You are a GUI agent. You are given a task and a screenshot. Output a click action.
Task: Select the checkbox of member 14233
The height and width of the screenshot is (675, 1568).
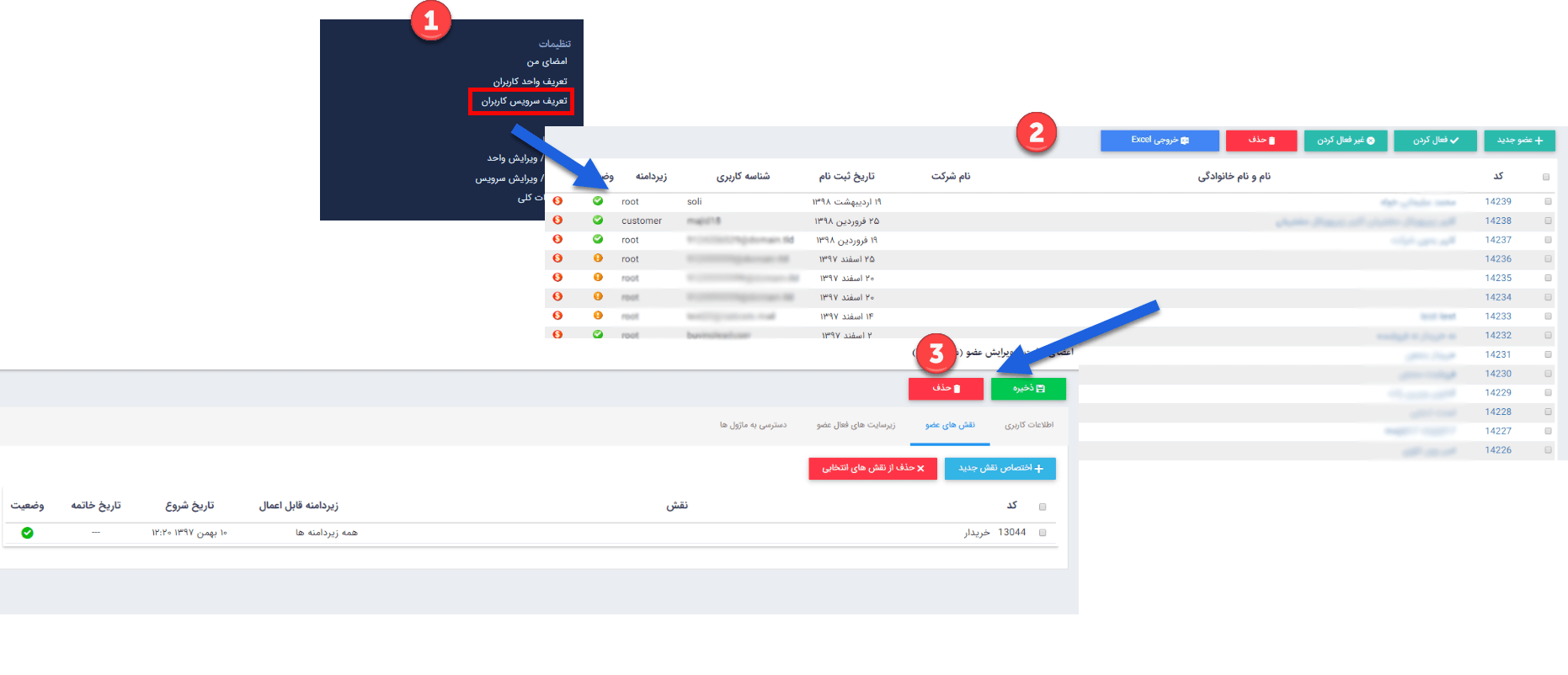pos(1548,316)
